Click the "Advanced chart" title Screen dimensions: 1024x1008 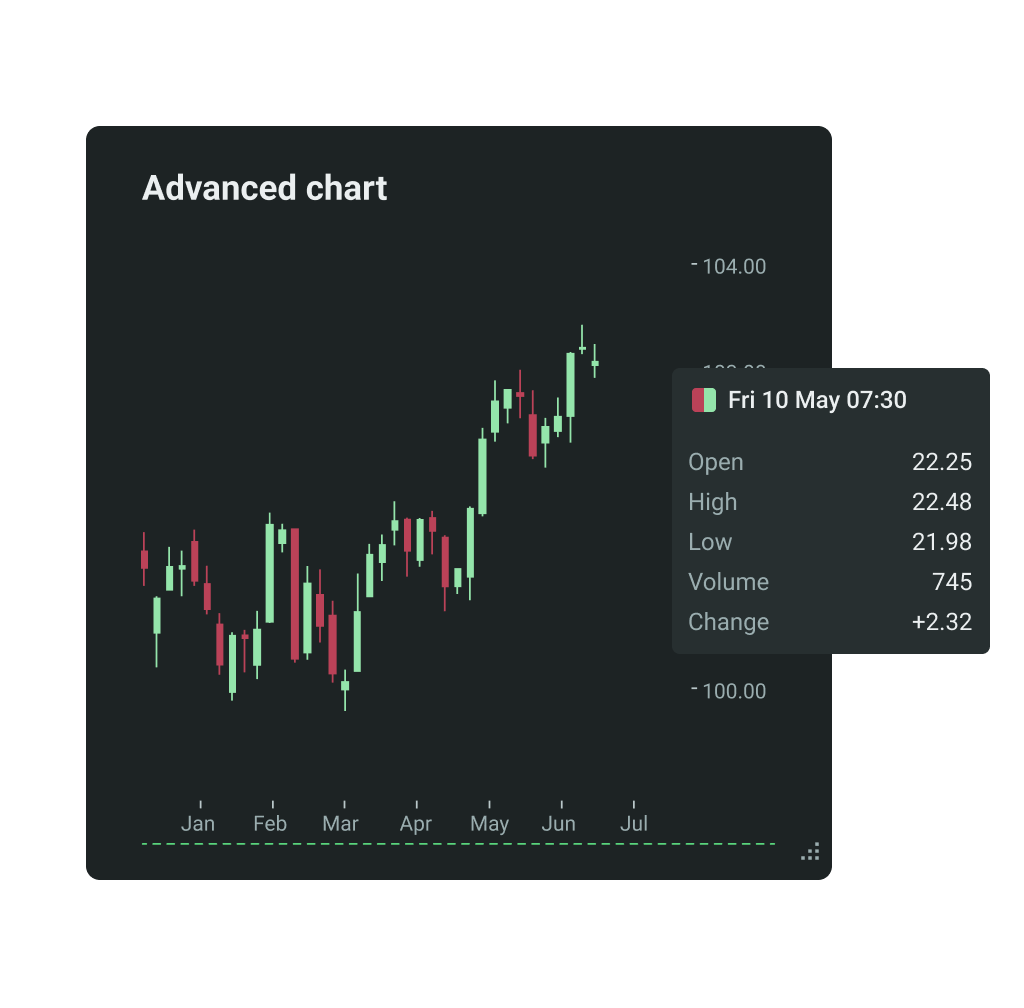(x=264, y=188)
